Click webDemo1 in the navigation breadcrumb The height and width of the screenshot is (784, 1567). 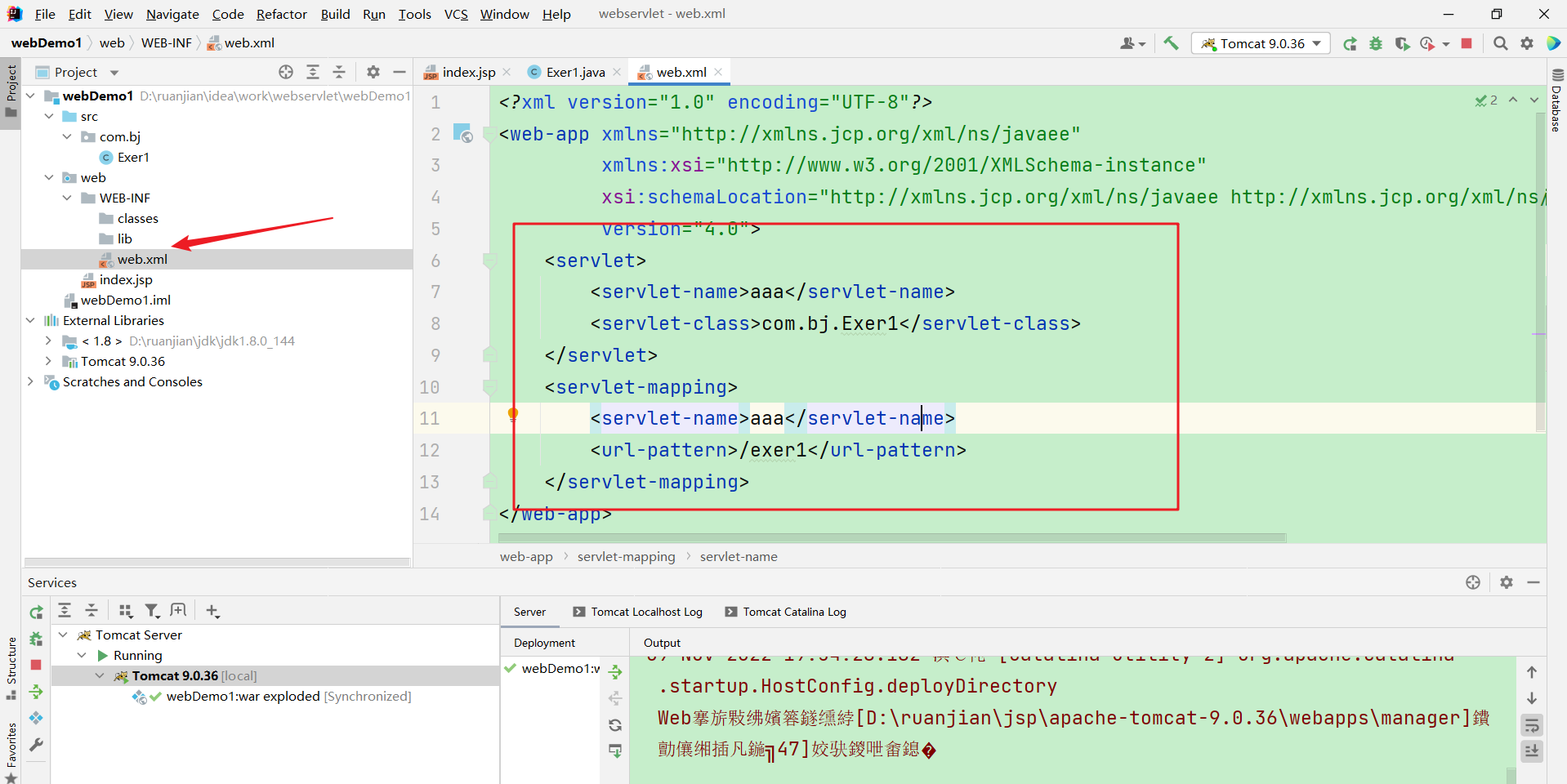(47, 42)
